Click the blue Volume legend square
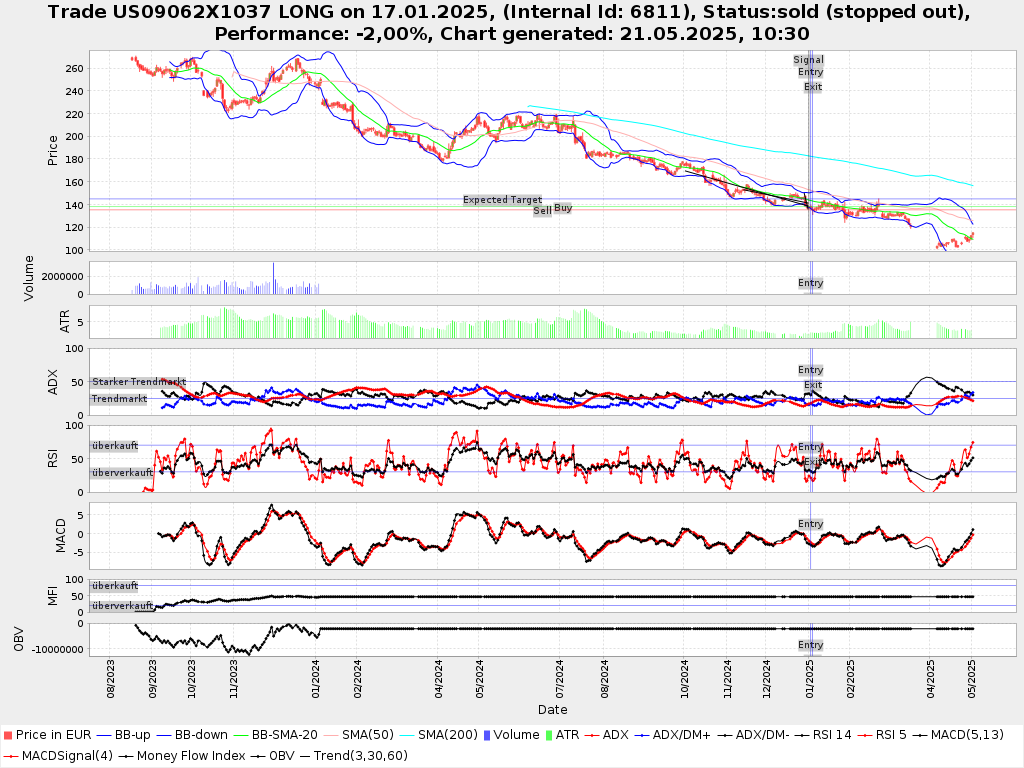The image size is (1024, 768). 488,735
